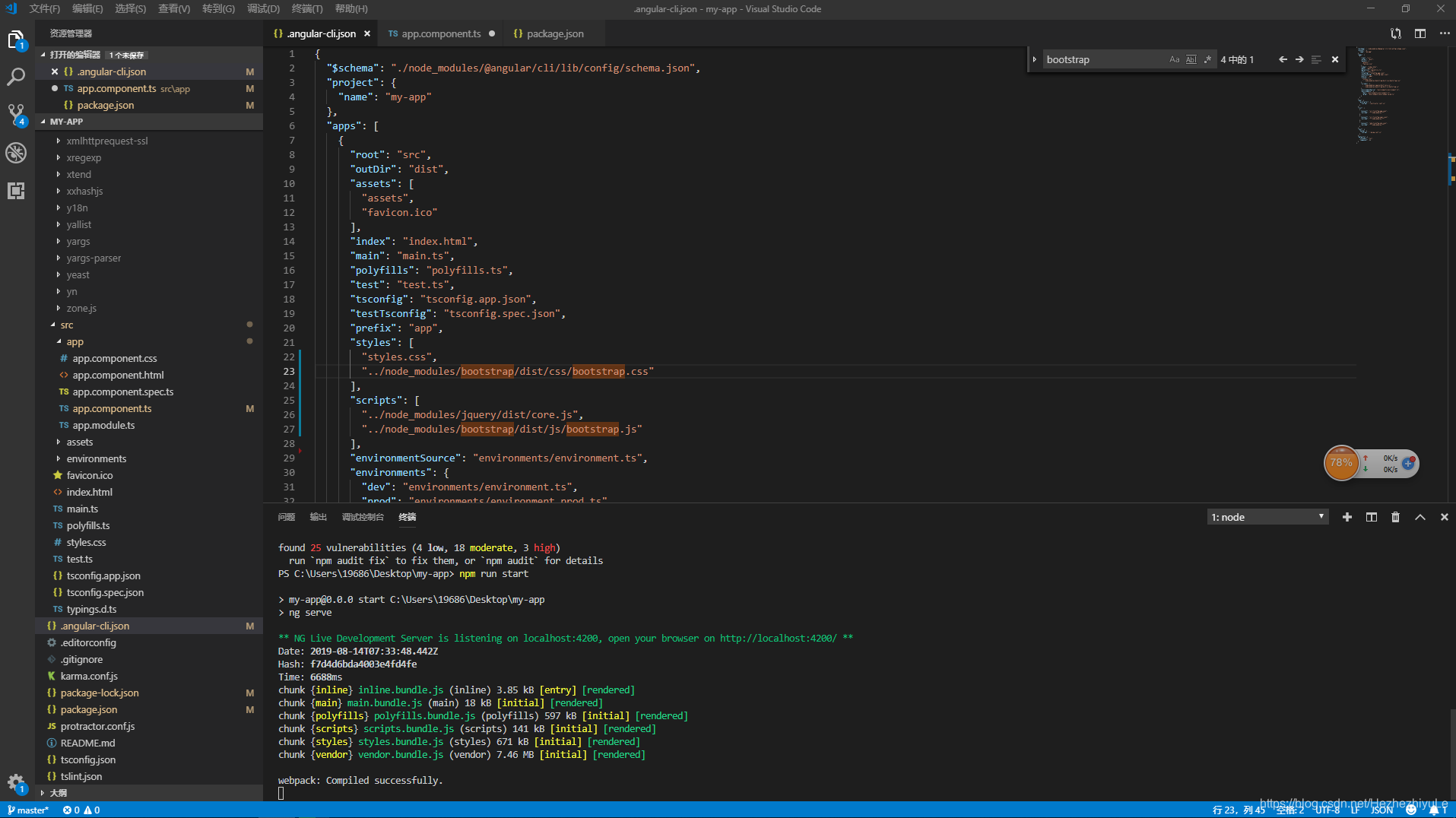Change the JSON language mode
This screenshot has width=1456, height=818.
[x=1381, y=810]
